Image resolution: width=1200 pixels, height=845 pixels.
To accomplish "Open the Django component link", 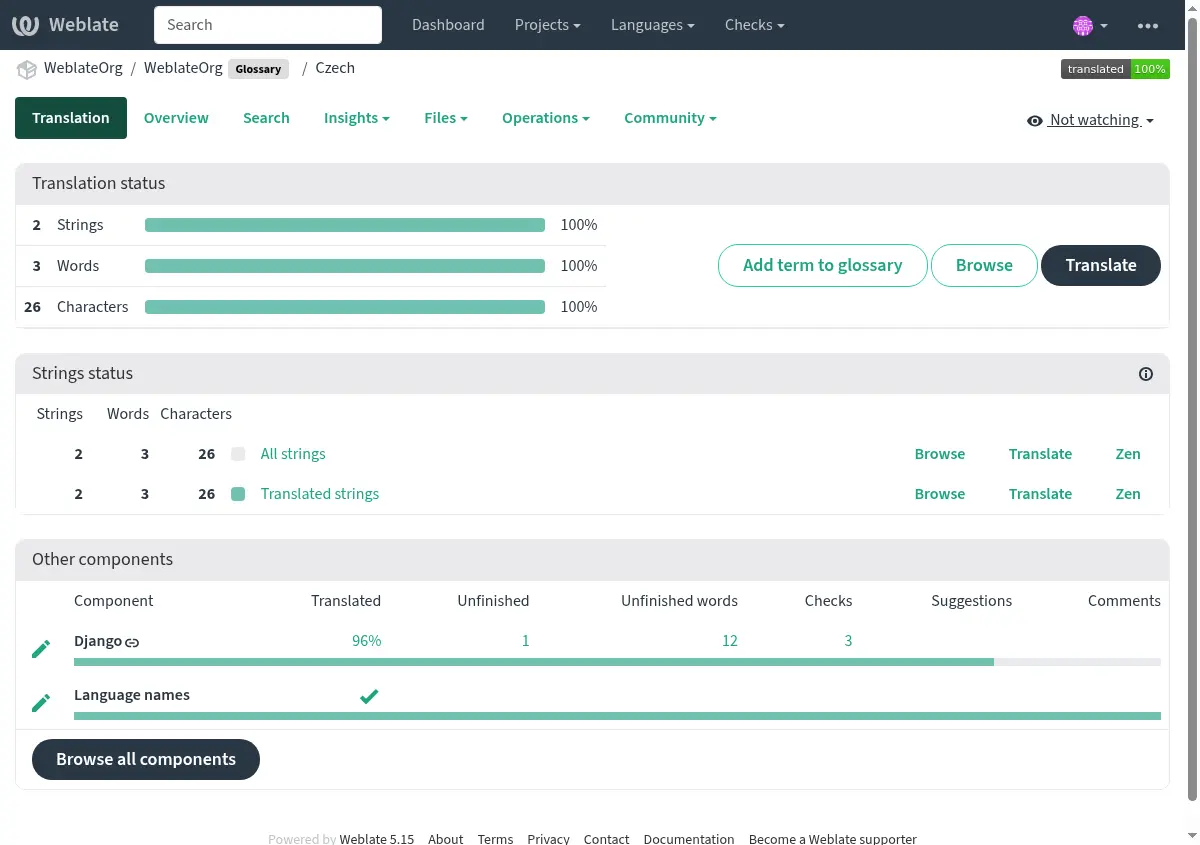I will 98,641.
